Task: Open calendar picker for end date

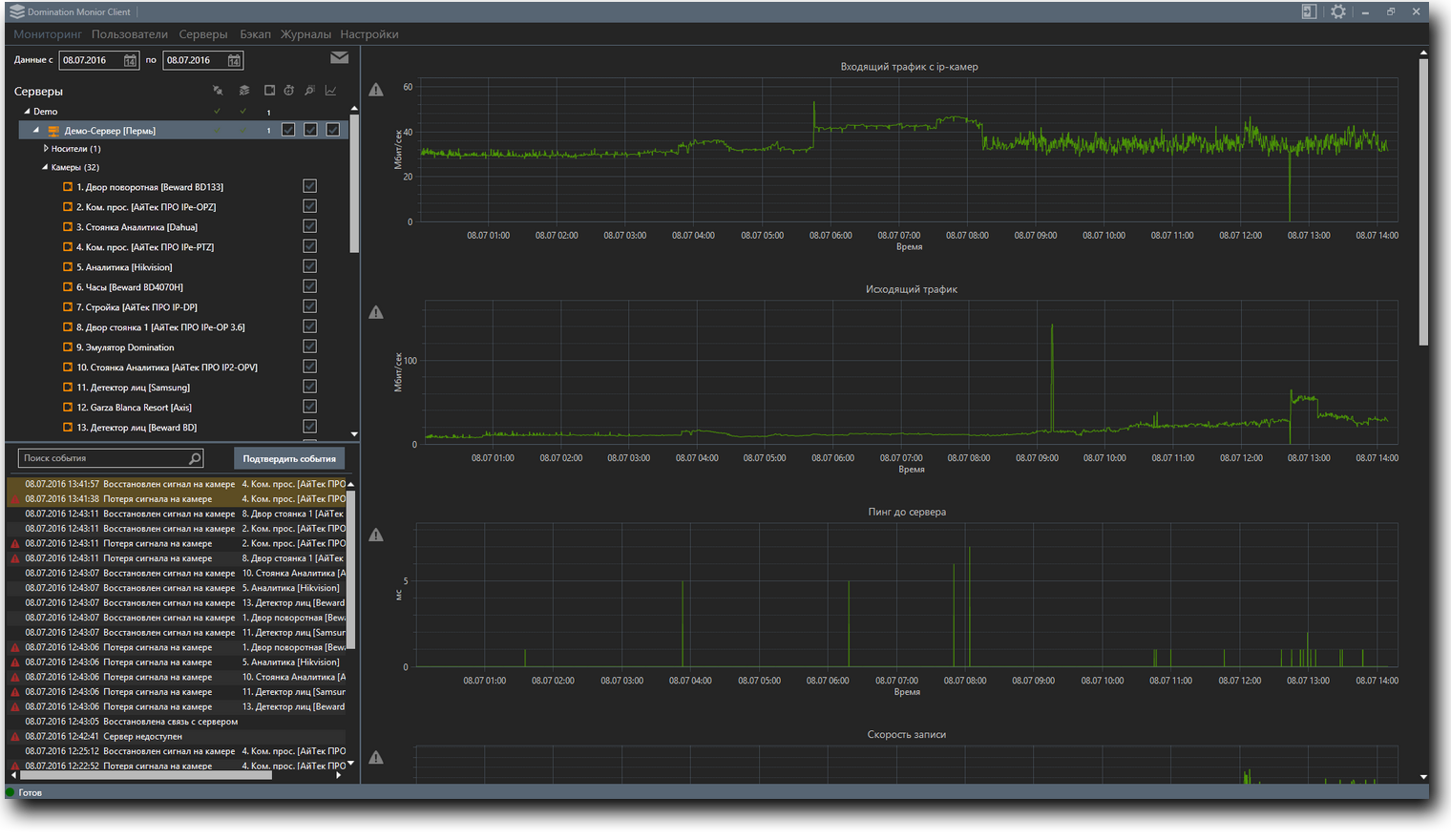Action: pos(234,60)
